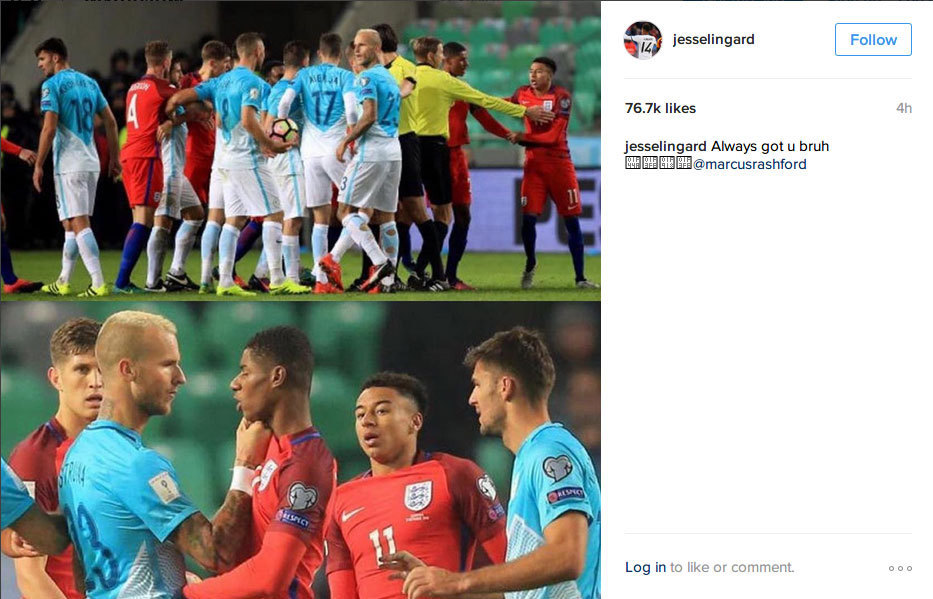933x599 pixels.
Task: Click jesselingard username in the caption
Action: click(x=666, y=146)
